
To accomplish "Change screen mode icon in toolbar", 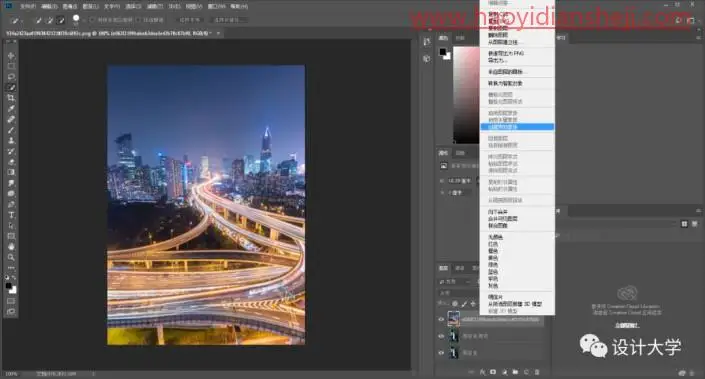I will (x=11, y=311).
